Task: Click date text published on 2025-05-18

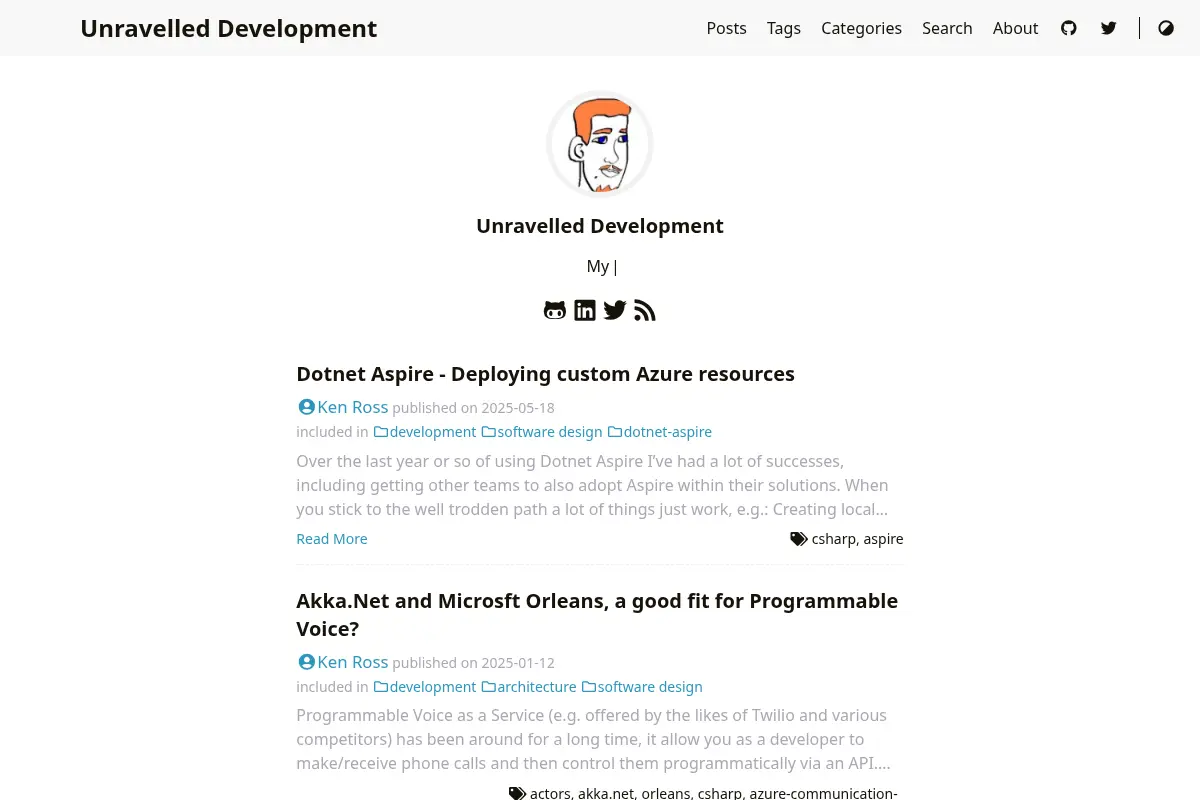Action: (474, 408)
